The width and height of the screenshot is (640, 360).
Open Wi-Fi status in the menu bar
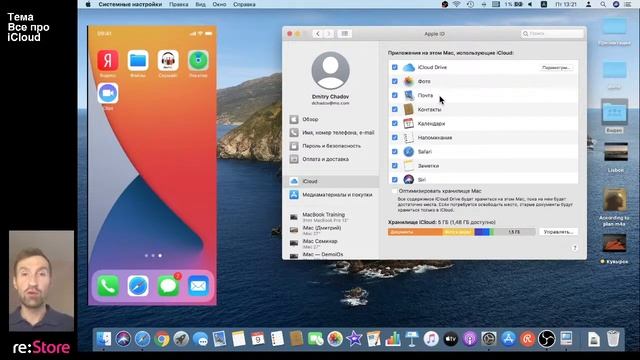(457, 4)
